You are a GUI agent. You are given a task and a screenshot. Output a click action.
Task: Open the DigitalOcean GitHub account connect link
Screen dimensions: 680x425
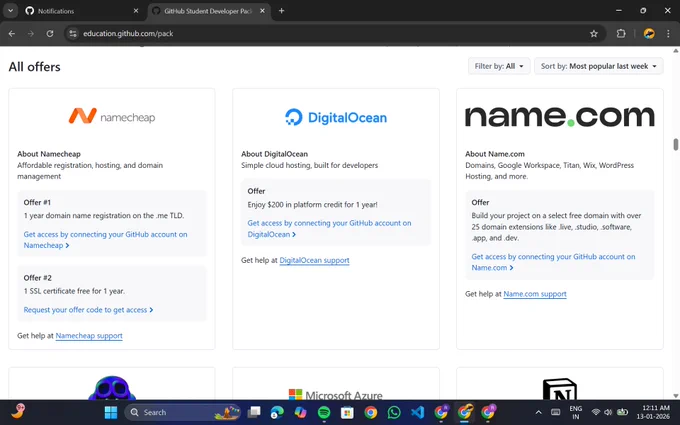pyautogui.click(x=329, y=229)
